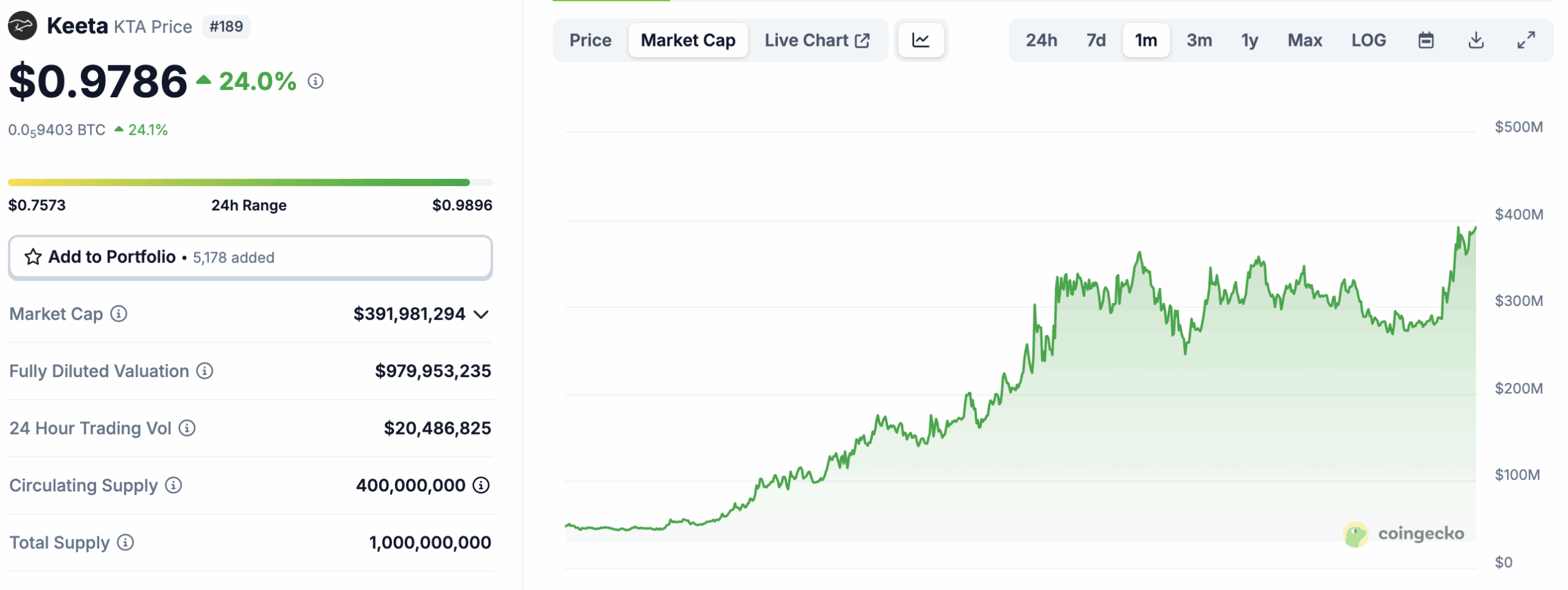Screen dimensions: 1568x590
Task: Open the calendar date range picker
Action: (1426, 40)
